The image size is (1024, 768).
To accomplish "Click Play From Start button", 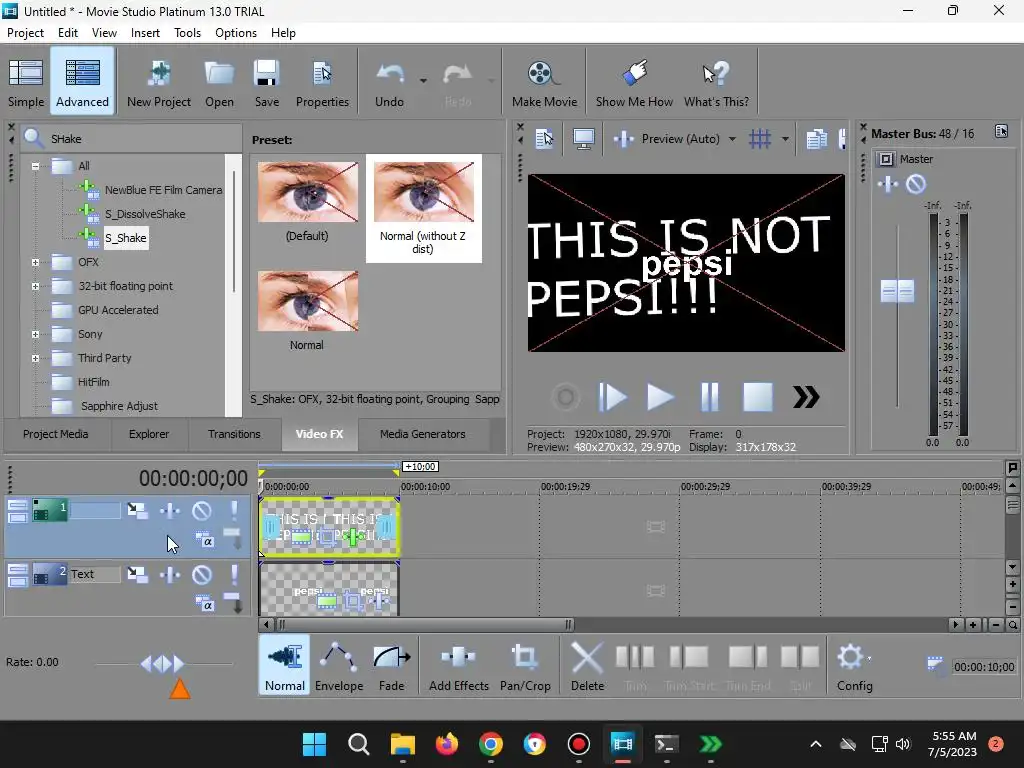I will (612, 396).
